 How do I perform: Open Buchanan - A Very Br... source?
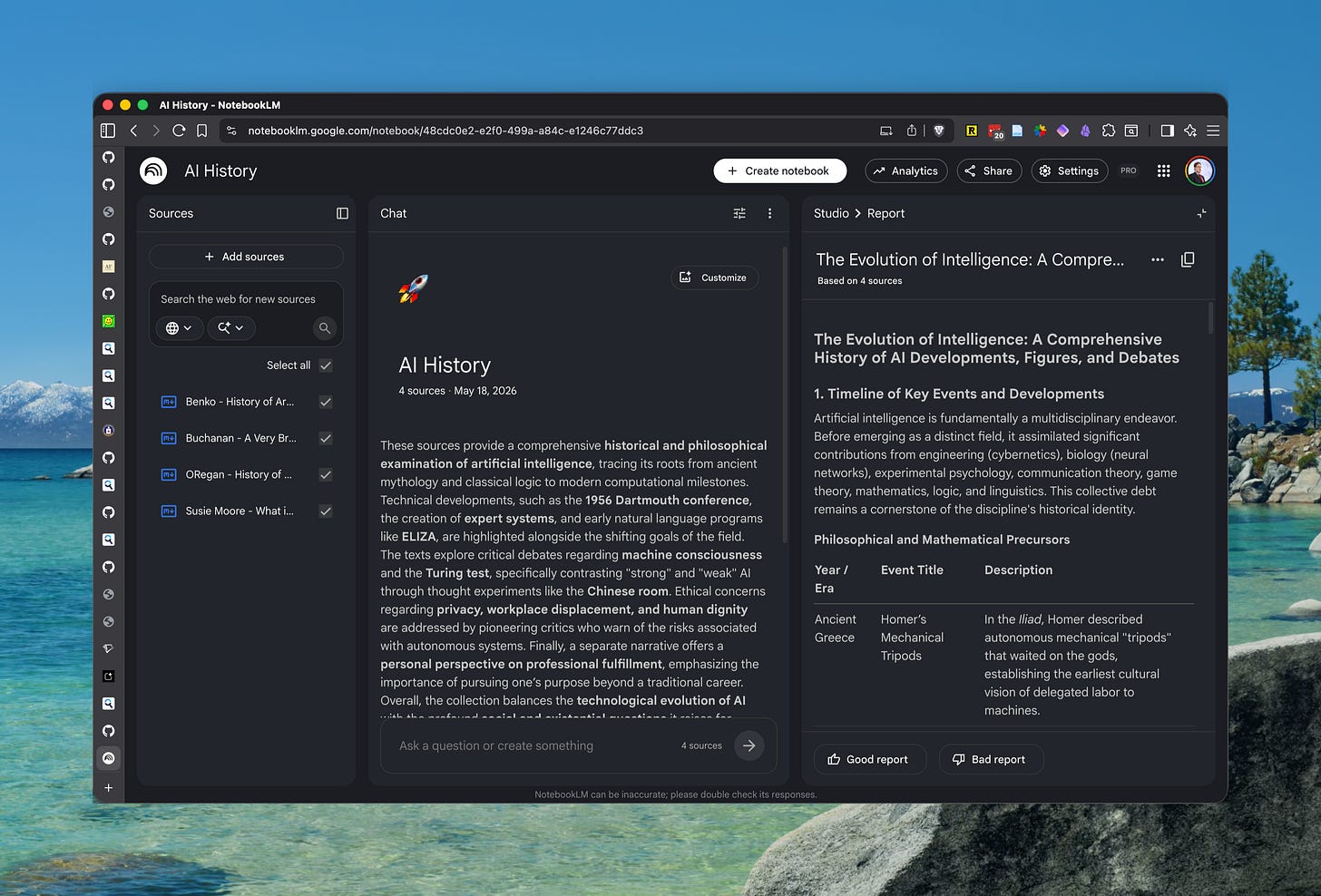click(240, 438)
